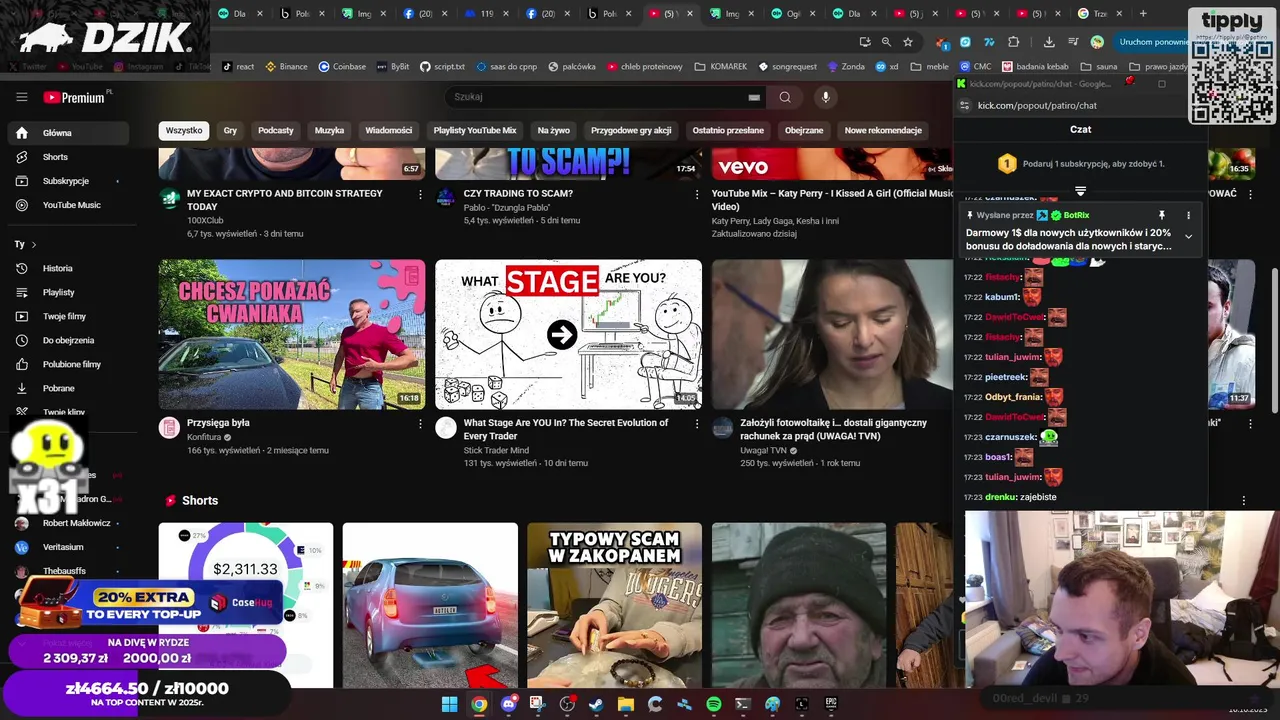
Task: Open File Explorer from the taskbar
Action: tap(626, 704)
